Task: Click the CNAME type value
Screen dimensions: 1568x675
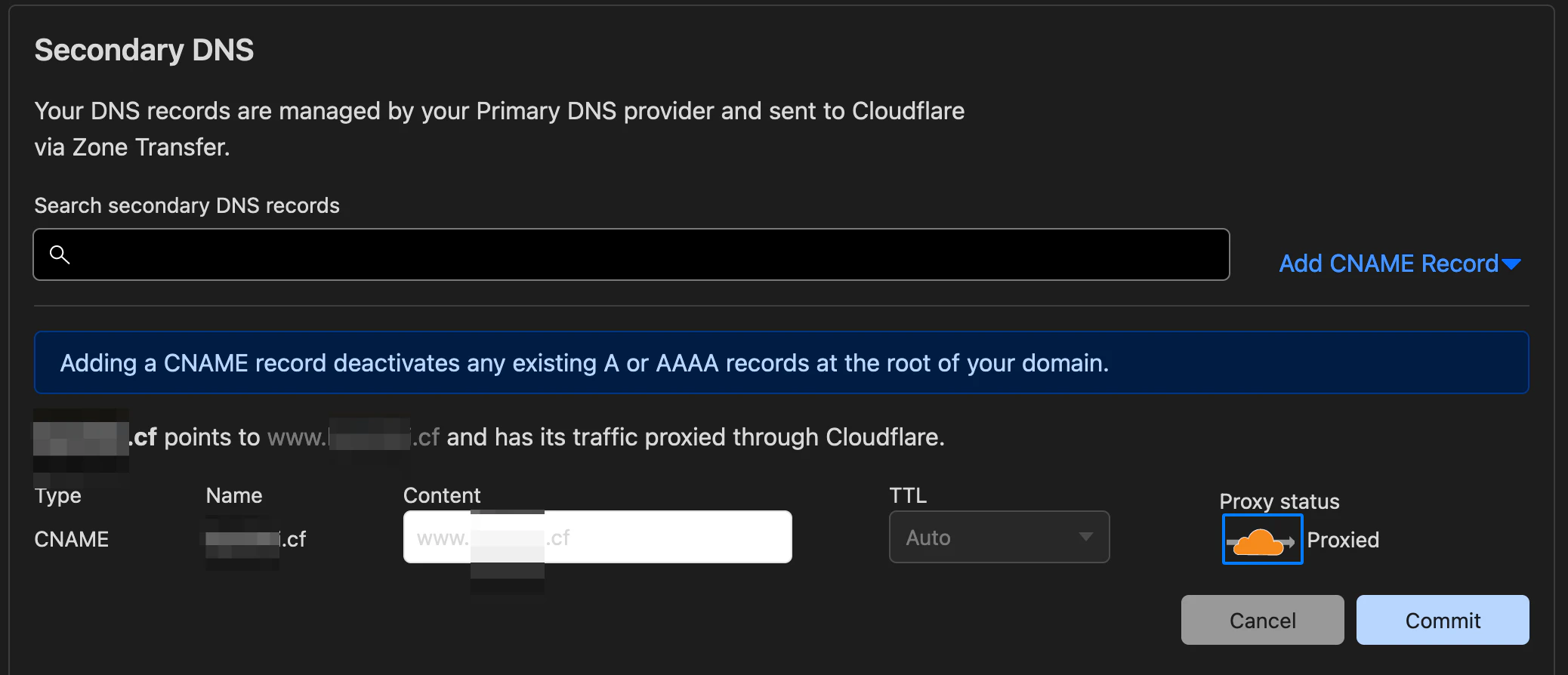Action: point(72,539)
